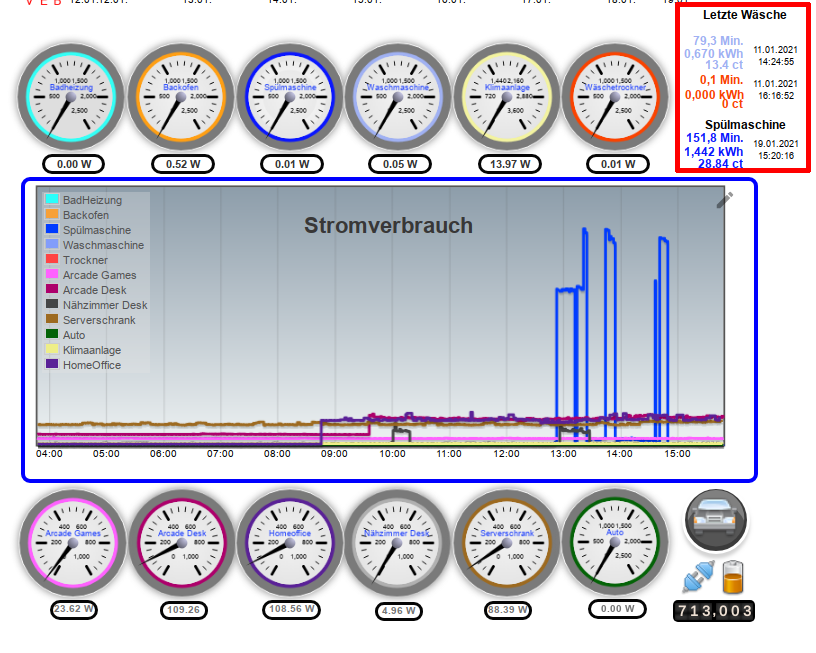
Task: Open the Backofen power gauge
Action: pos(181,97)
